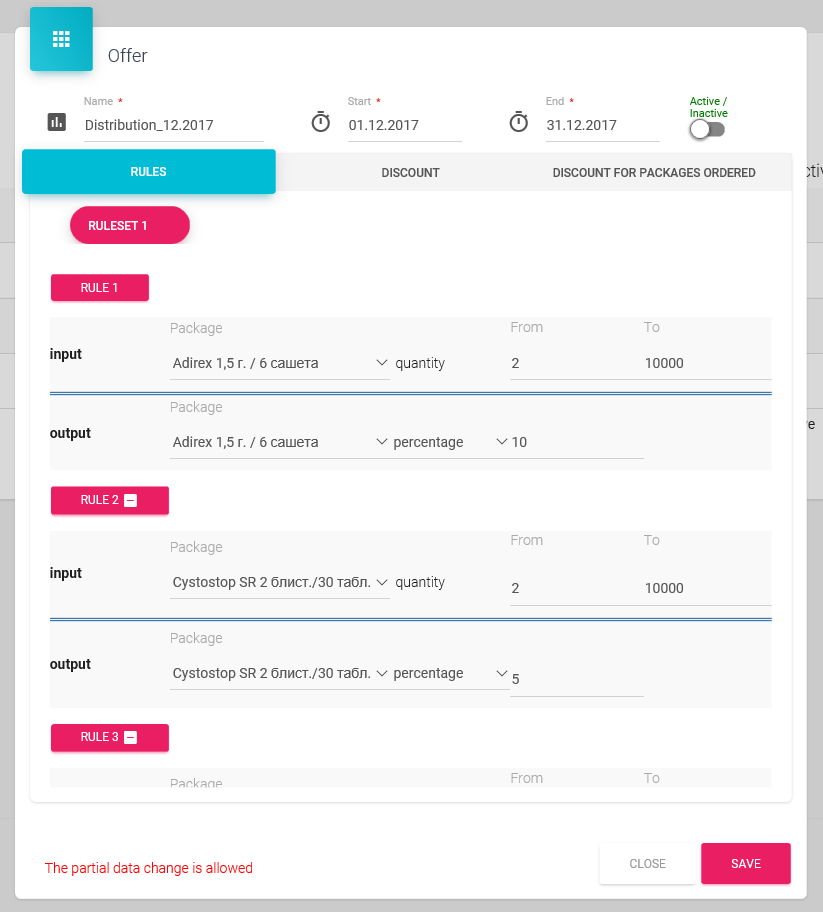This screenshot has width=823, height=912.
Task: Click the Rule 1 button
Action: pyautogui.click(x=100, y=288)
